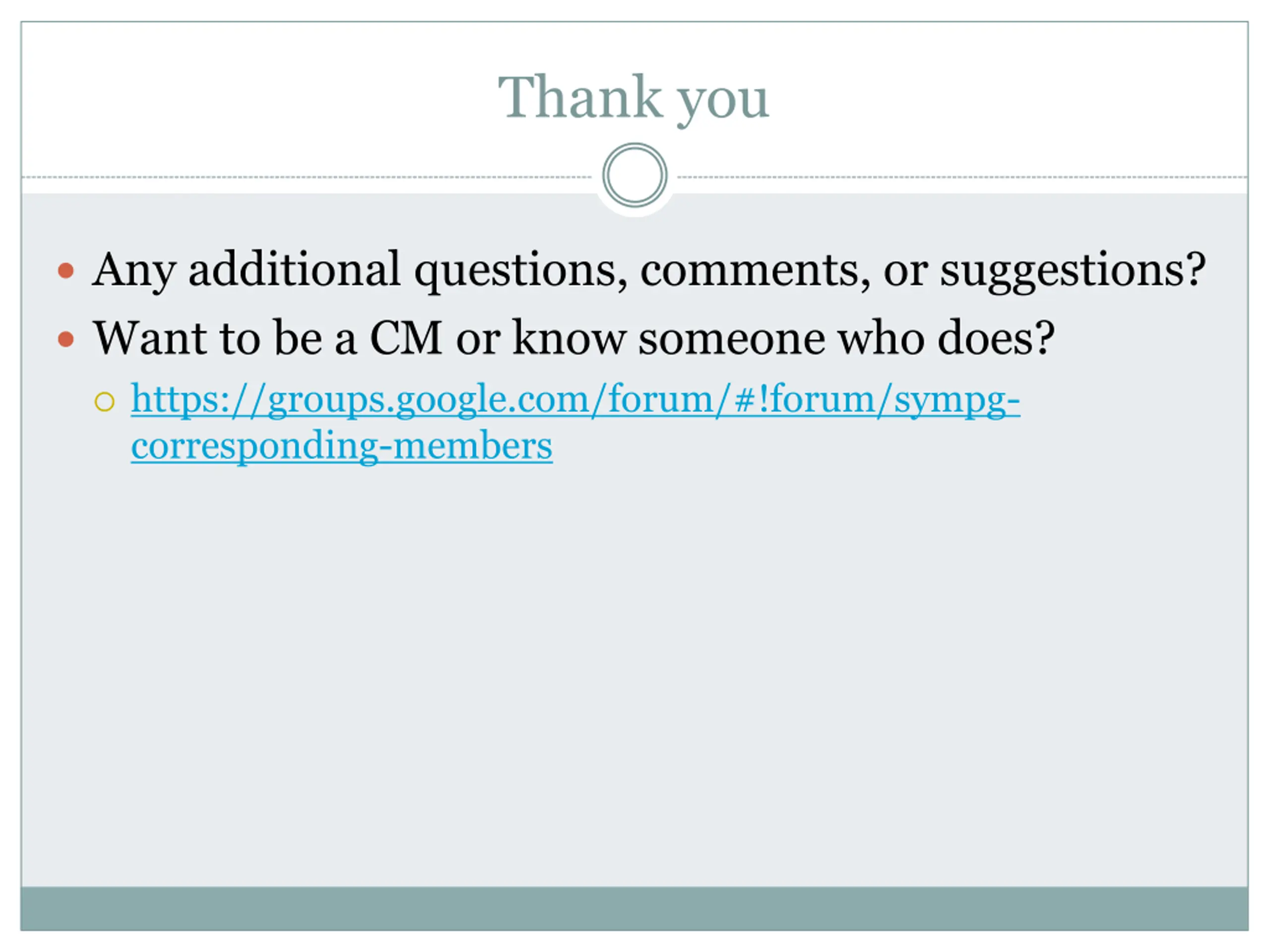
Task: Click the dashed divider line right of circle
Action: 963,178
